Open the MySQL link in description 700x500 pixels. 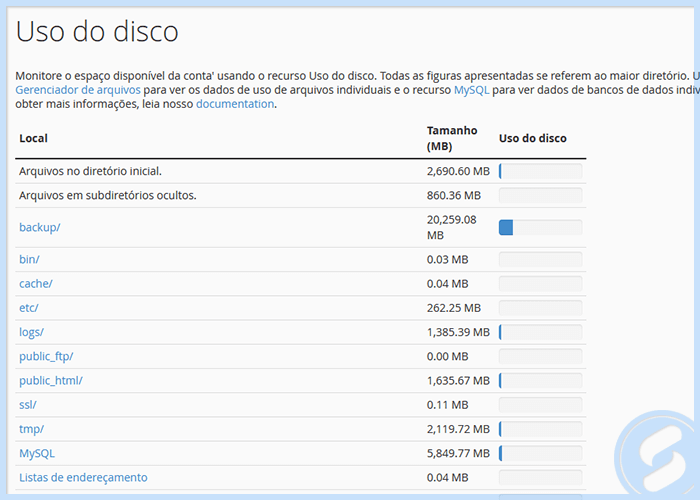pyautogui.click(x=471, y=90)
